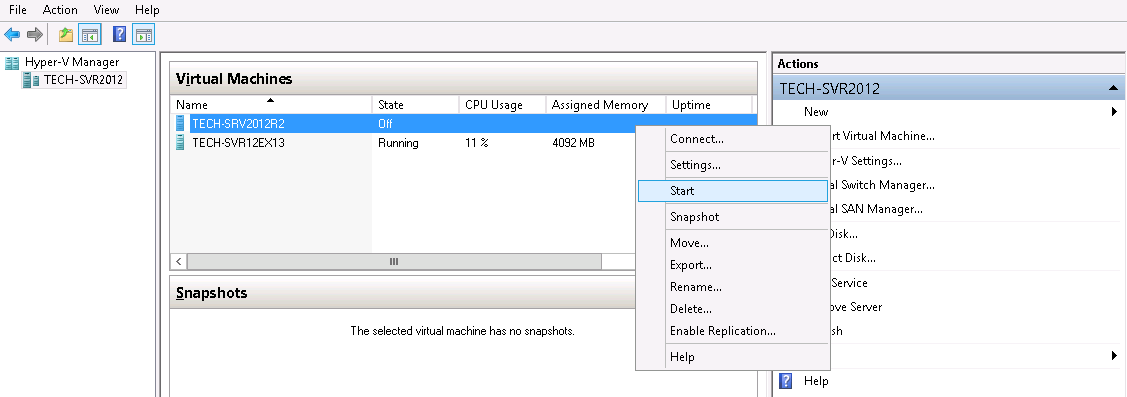
Task: Sort by the State column header
Action: (x=415, y=104)
